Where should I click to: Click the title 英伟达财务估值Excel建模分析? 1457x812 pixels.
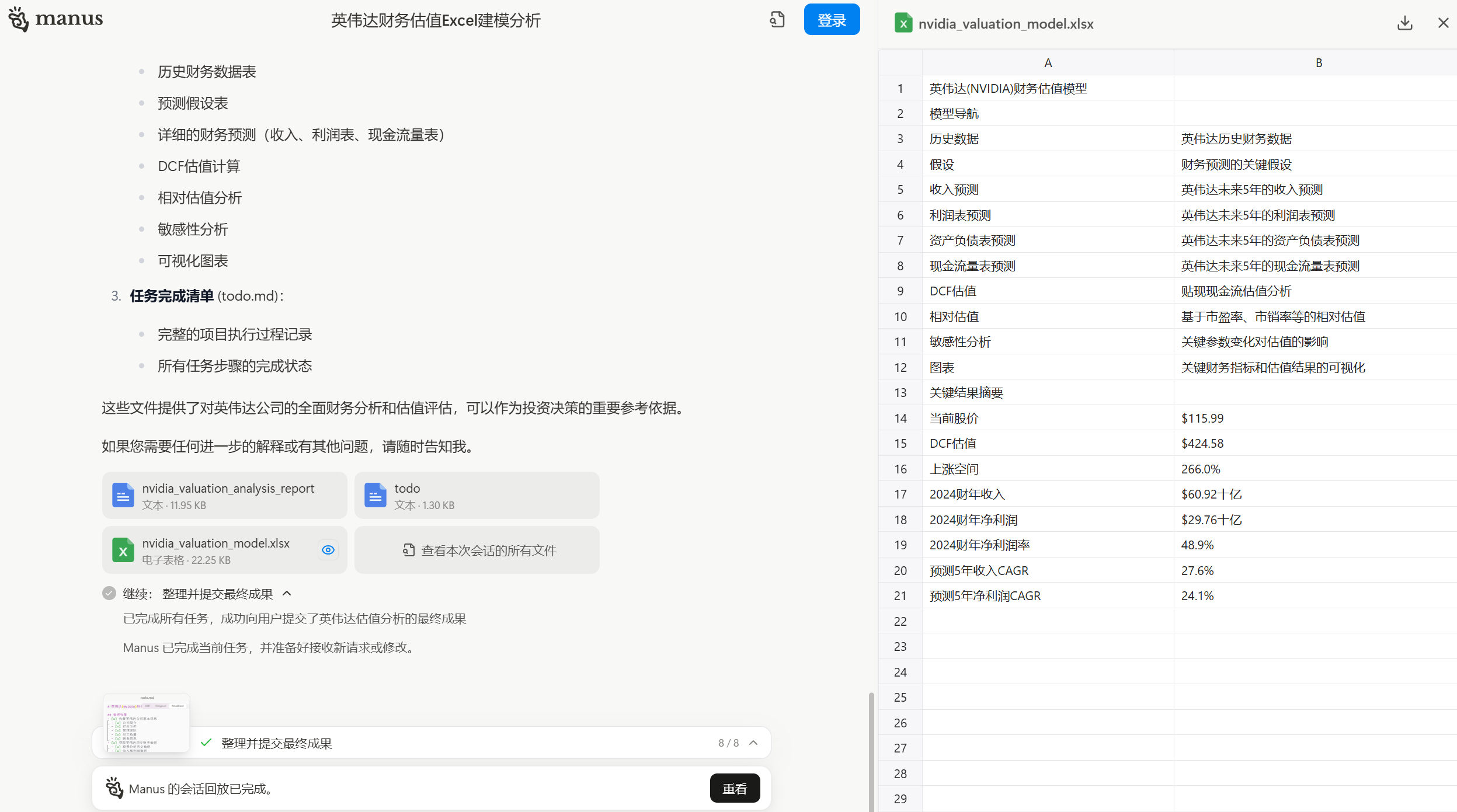[436, 20]
